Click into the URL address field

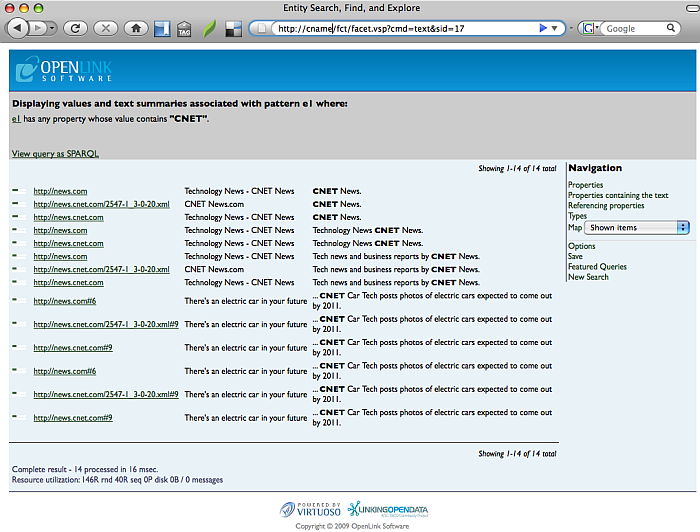pyautogui.click(x=404, y=29)
